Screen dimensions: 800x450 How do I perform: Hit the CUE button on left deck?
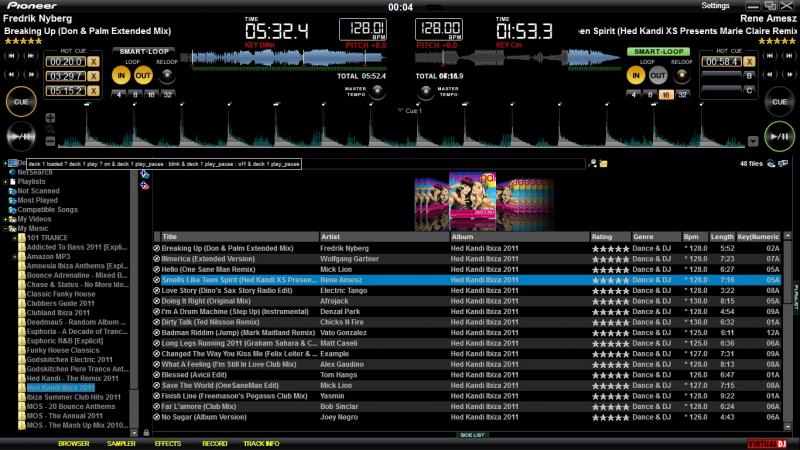pyautogui.click(x=21, y=102)
